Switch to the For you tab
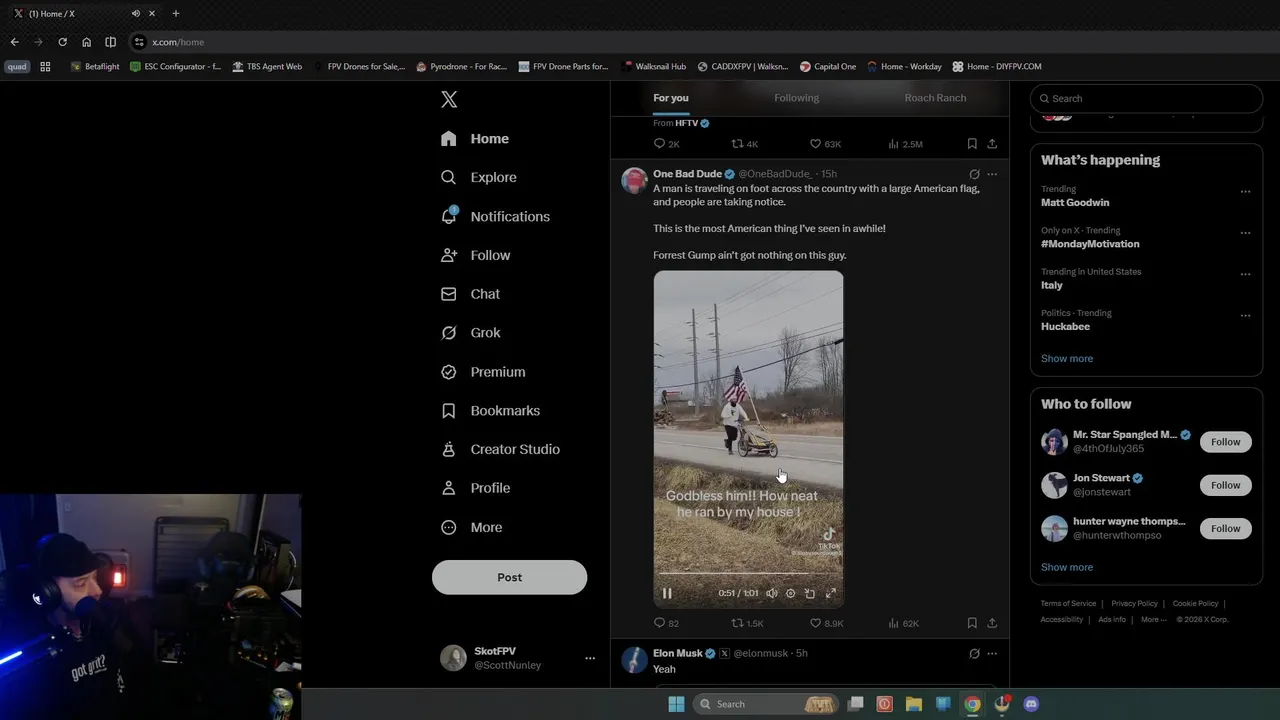This screenshot has width=1280, height=720. click(x=671, y=98)
